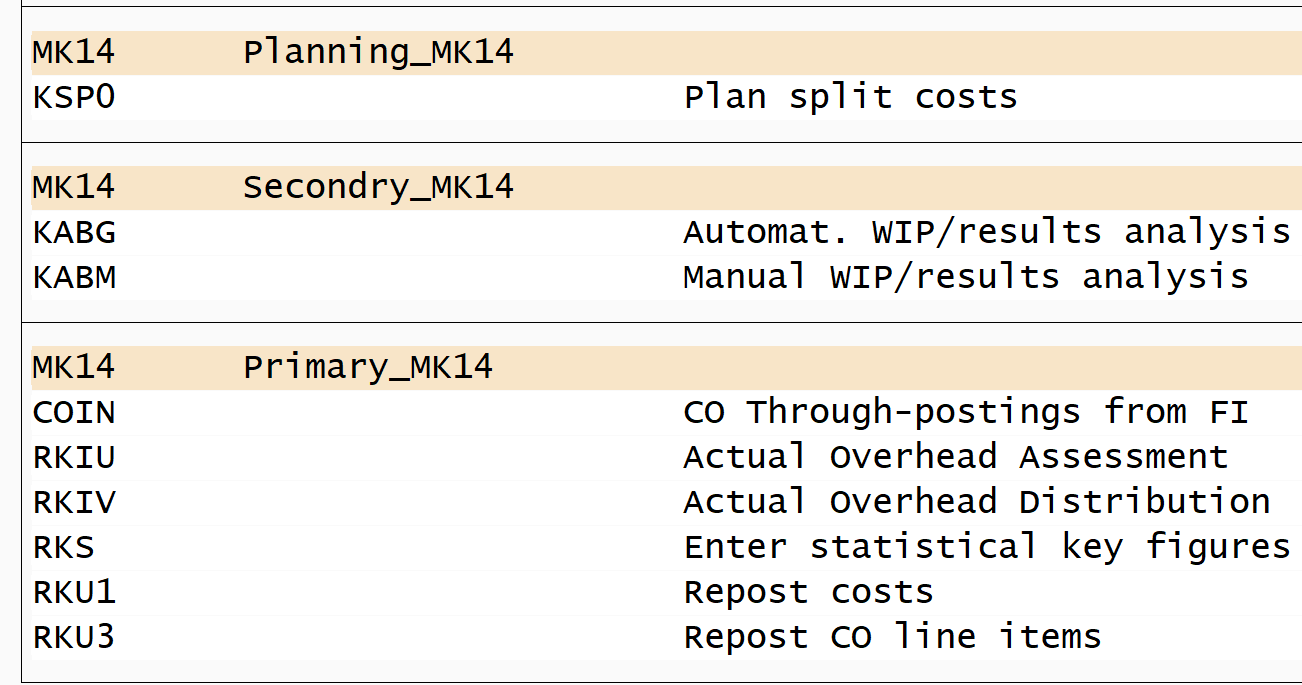Click the 'Actual Overhead Distribution' description
The image size is (1302, 685).
tap(976, 502)
